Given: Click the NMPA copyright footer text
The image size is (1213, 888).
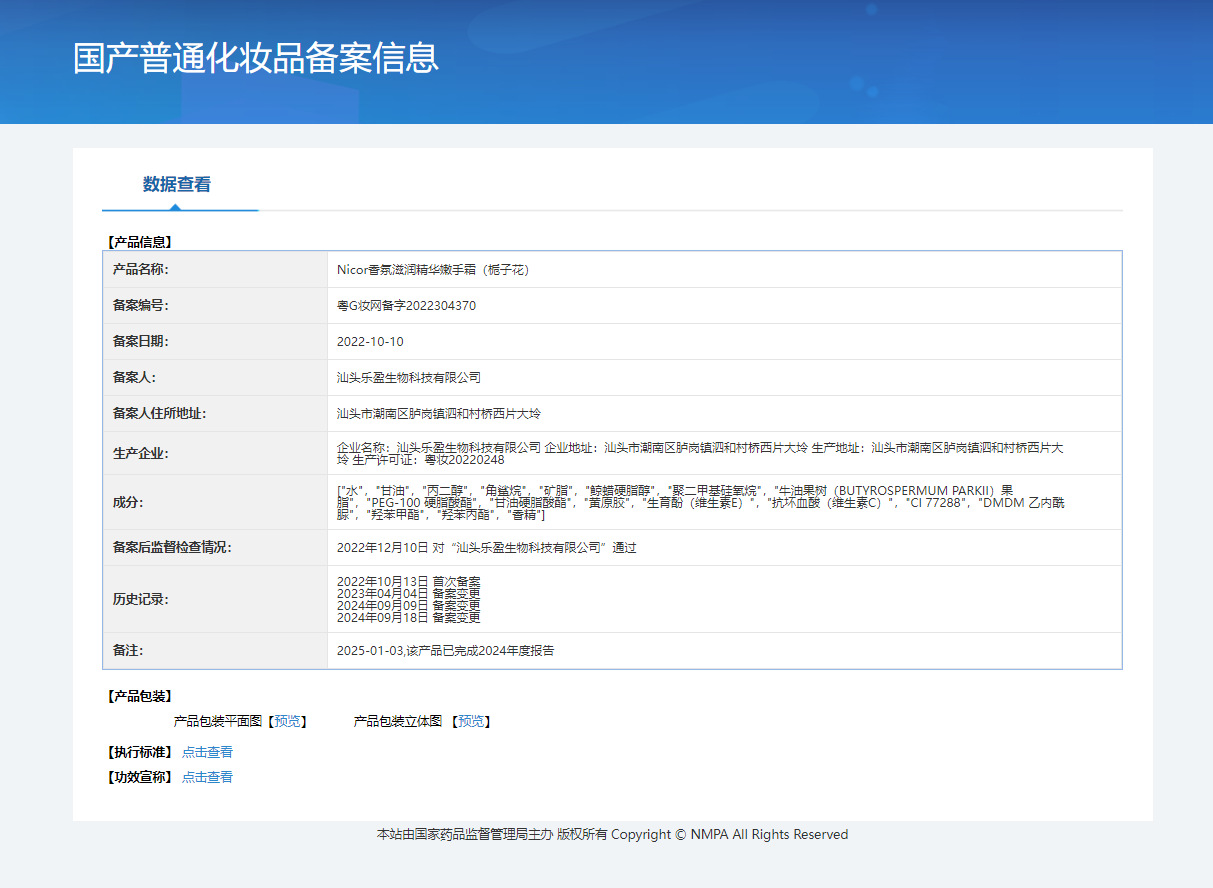Looking at the screenshot, I should [612, 834].
